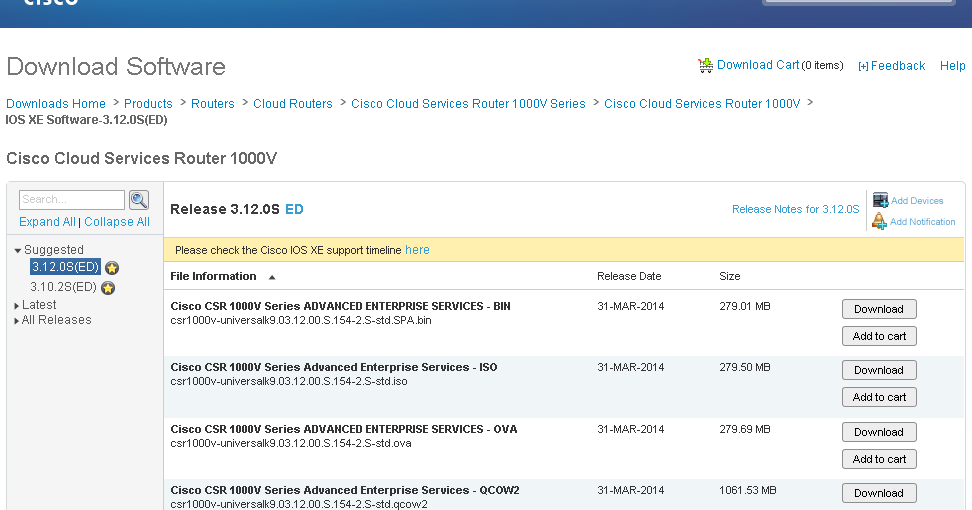The width and height of the screenshot is (972, 510).
Task: Download the ADVANCED ENTERPRISE SERVICES BIN file
Action: tap(879, 309)
